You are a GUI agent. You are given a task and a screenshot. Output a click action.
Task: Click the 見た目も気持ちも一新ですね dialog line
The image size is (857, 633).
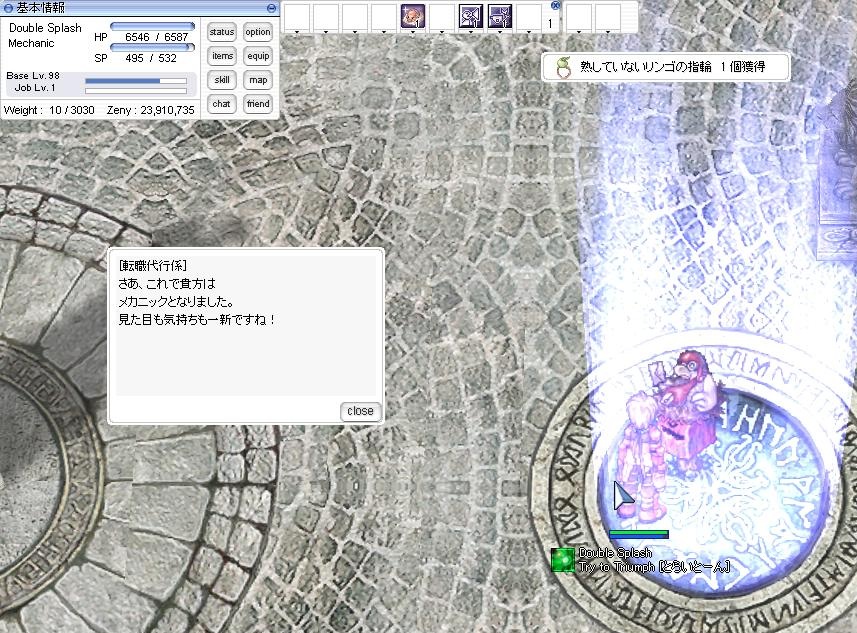click(x=196, y=319)
